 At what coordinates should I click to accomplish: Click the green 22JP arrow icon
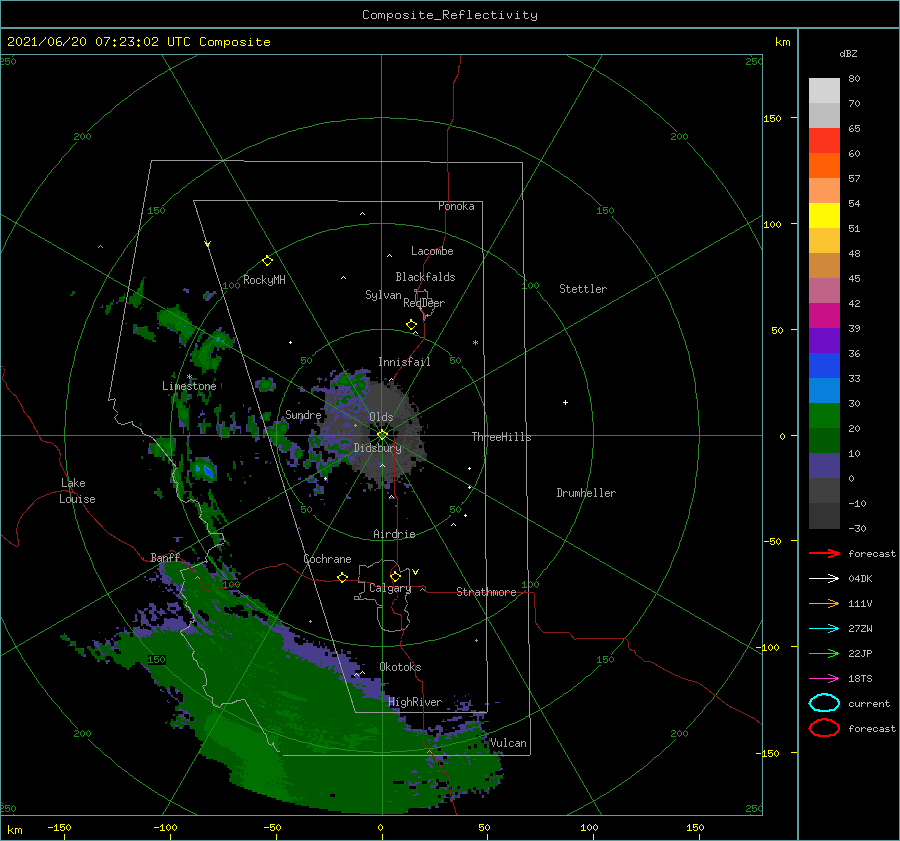[x=824, y=653]
